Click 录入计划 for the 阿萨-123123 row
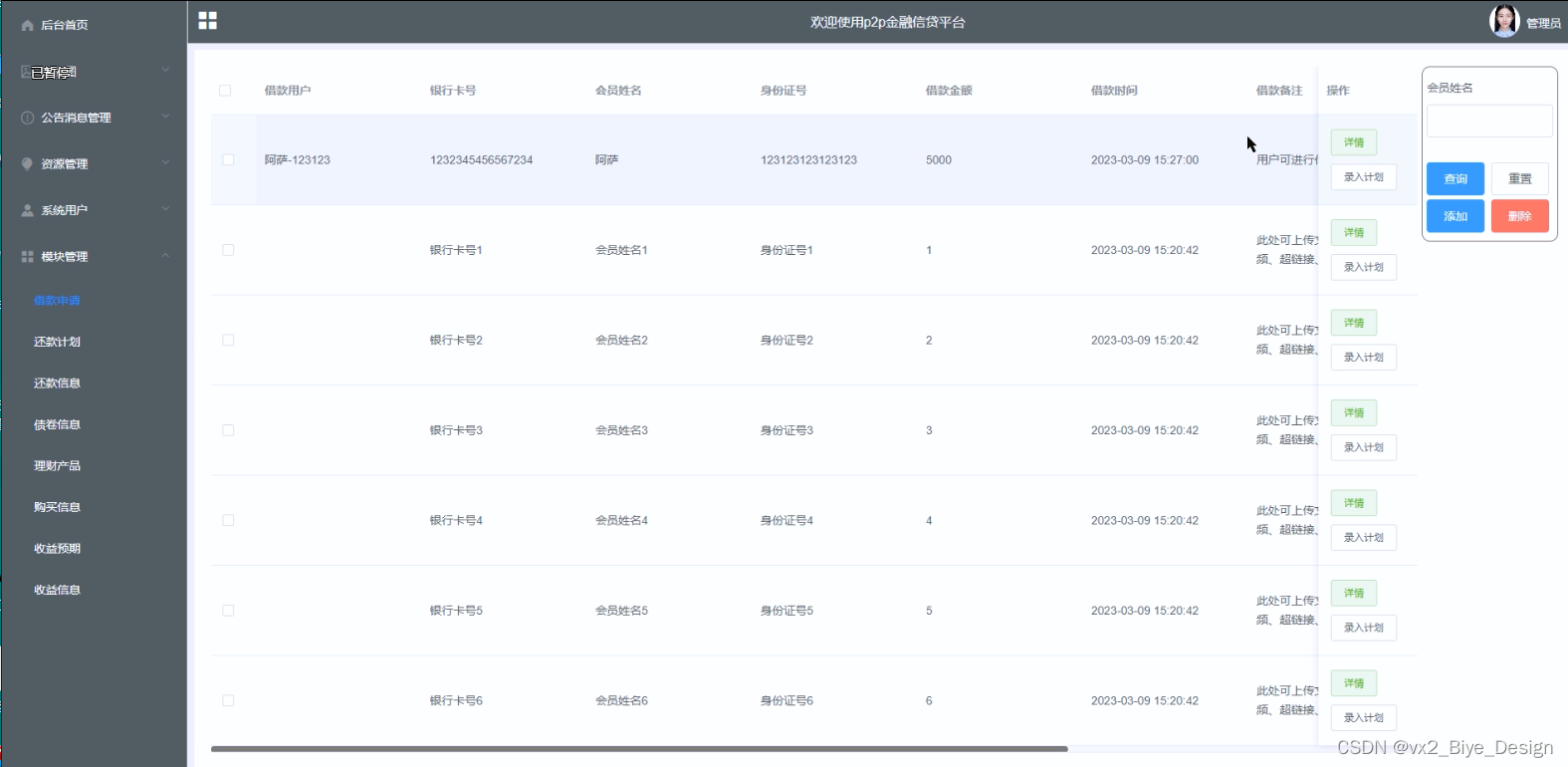The image size is (1568, 767). coord(1364,177)
